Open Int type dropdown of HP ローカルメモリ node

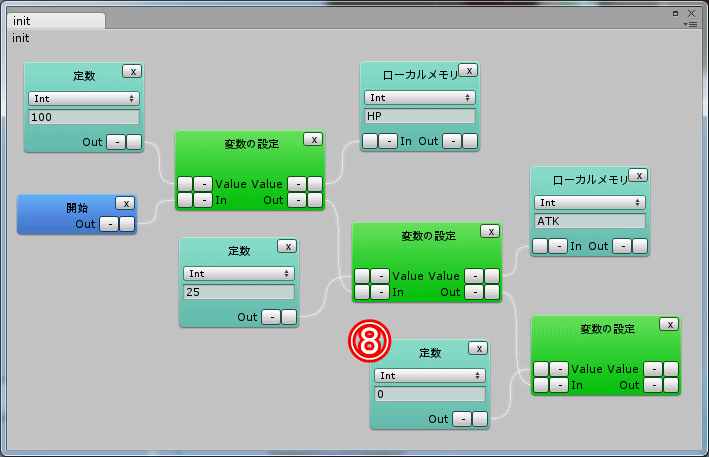[420, 98]
